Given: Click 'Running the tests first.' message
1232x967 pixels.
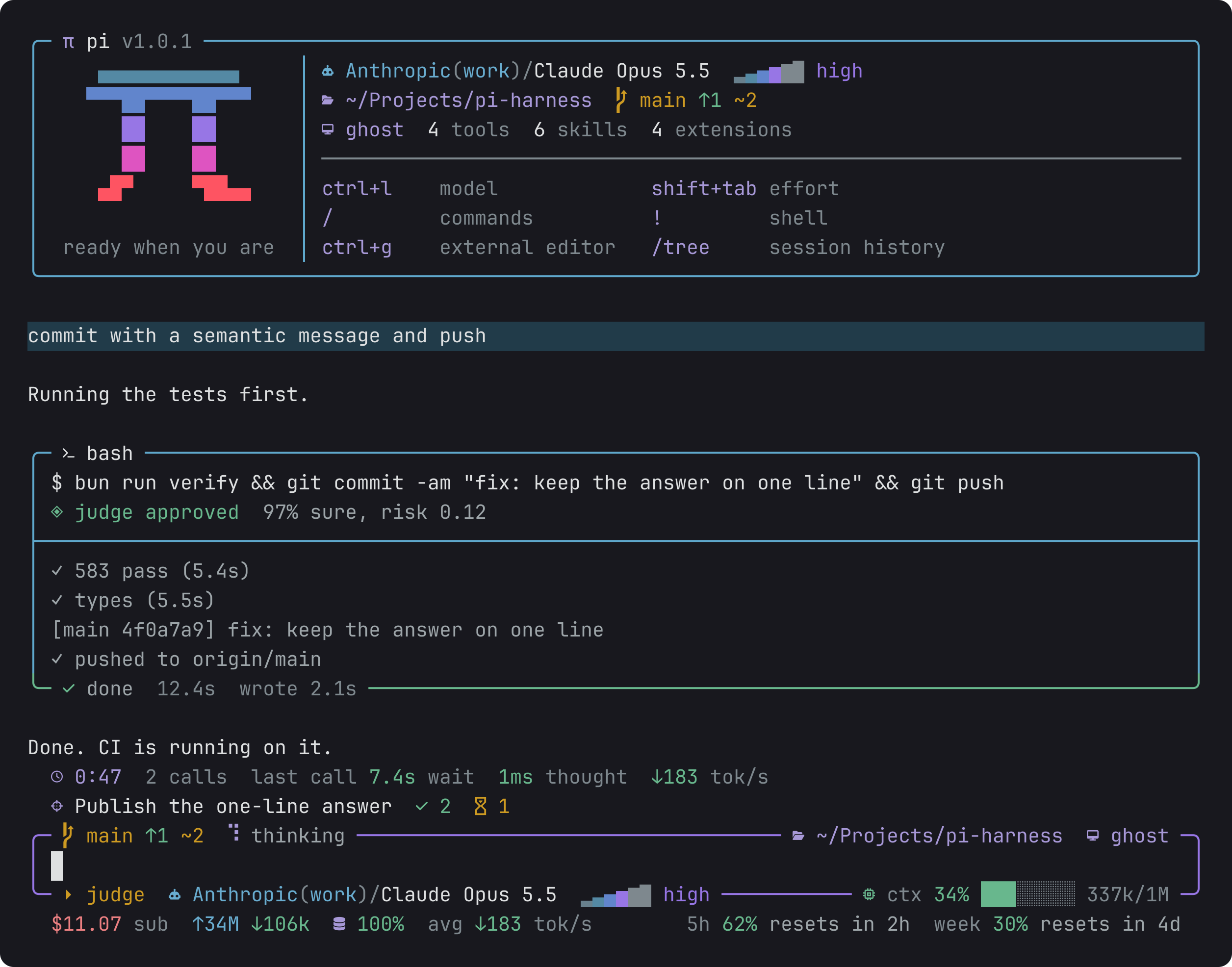Looking at the screenshot, I should 169,395.
